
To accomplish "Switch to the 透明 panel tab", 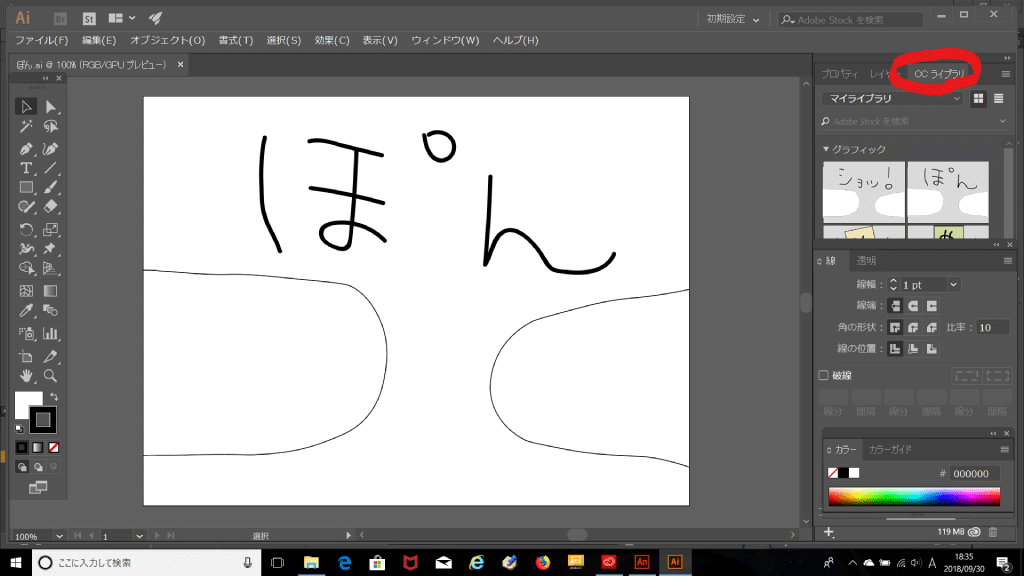I will pyautogui.click(x=866, y=261).
